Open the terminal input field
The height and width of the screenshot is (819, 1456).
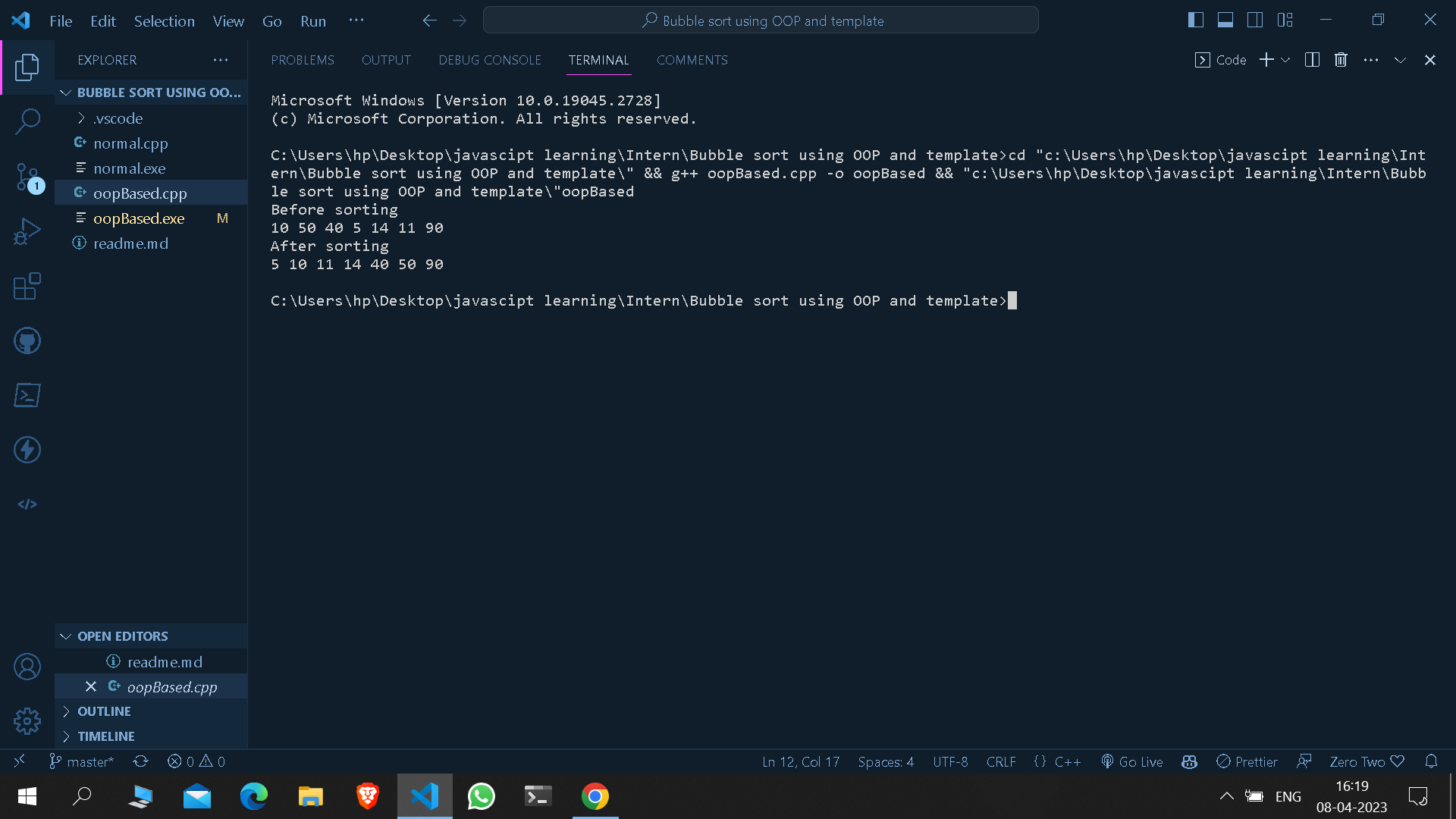coord(1012,301)
